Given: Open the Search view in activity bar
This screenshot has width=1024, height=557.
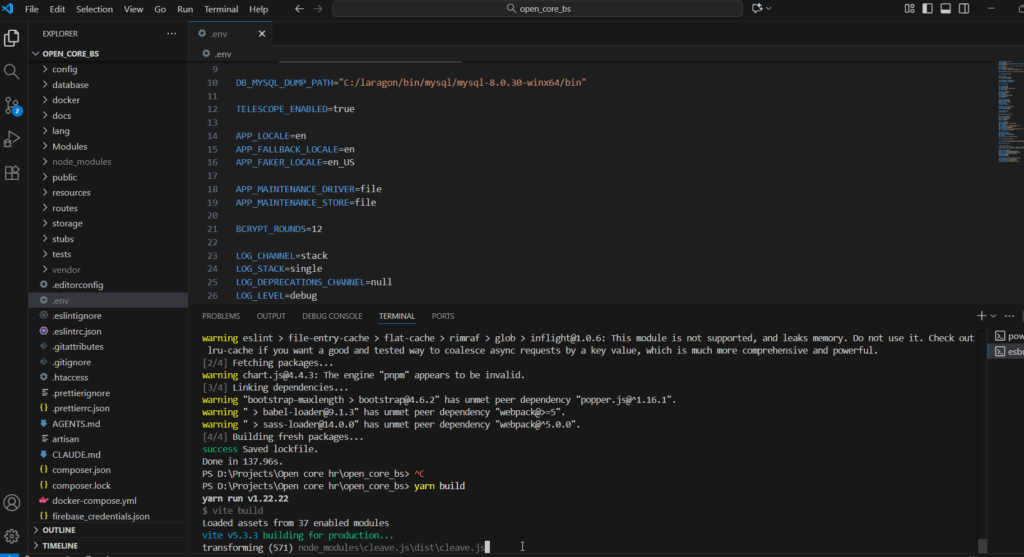Looking at the screenshot, I should (x=12, y=72).
